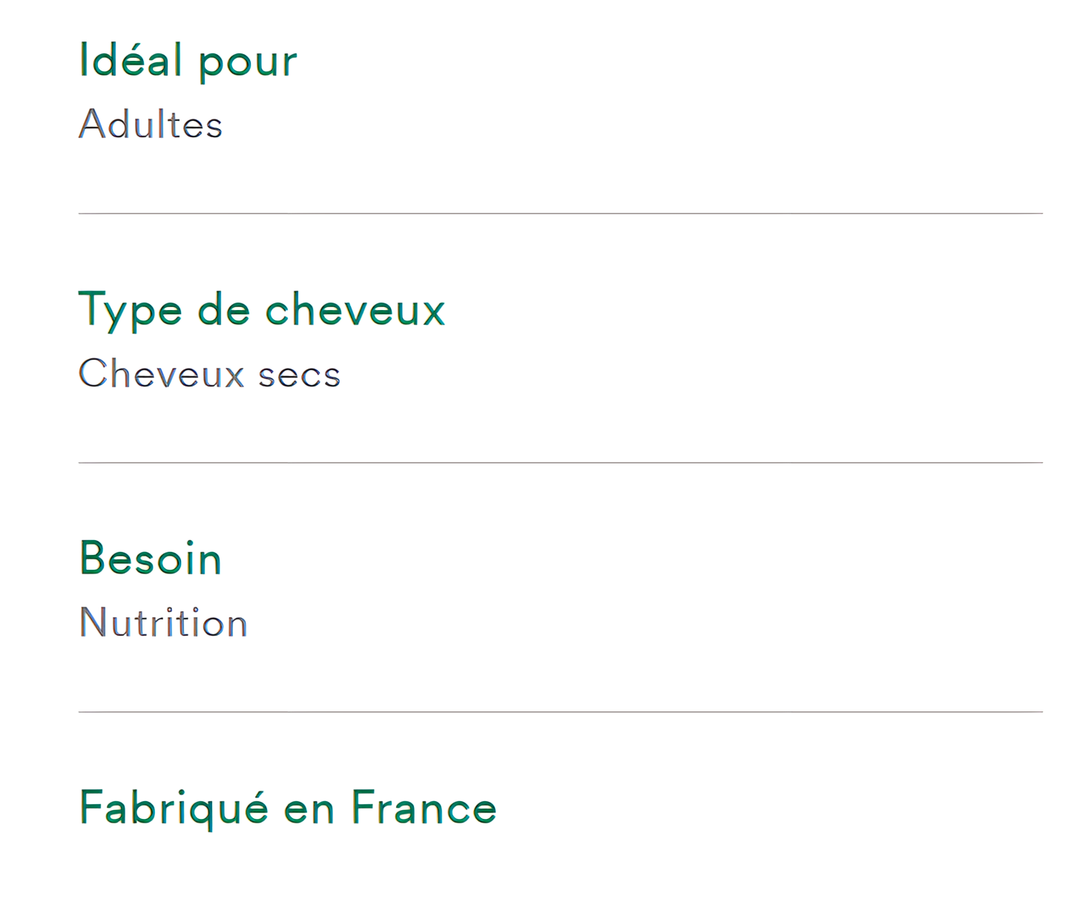This screenshot has width=1080, height=902.
Task: Select the 'Cheveux secs' value text
Action: click(209, 374)
